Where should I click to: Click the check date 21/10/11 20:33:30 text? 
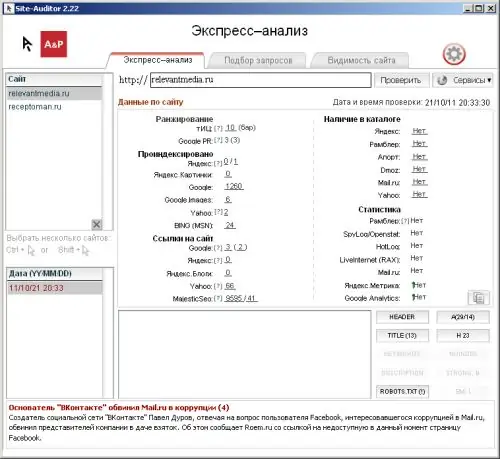457,103
